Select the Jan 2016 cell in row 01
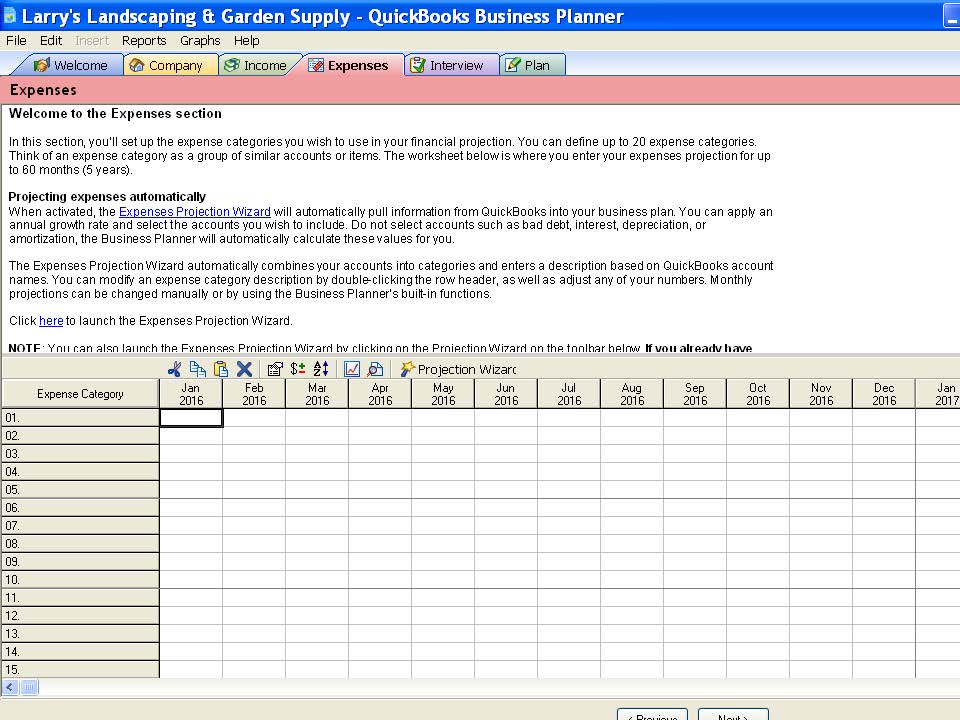The image size is (960, 720). coord(191,418)
